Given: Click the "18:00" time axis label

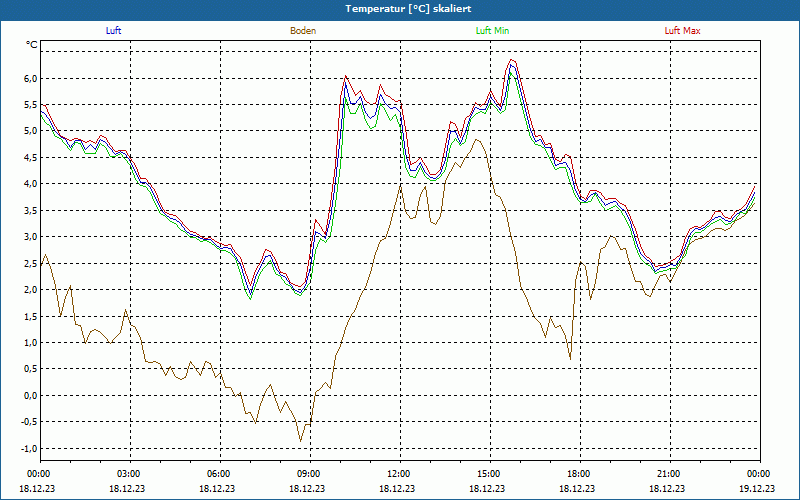Looking at the screenshot, I should pyautogui.click(x=581, y=474).
